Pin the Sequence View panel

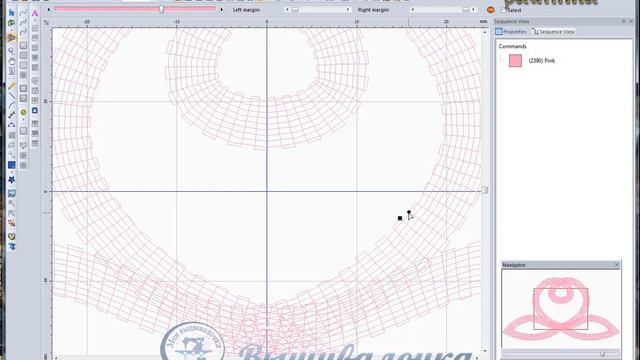click(x=624, y=21)
